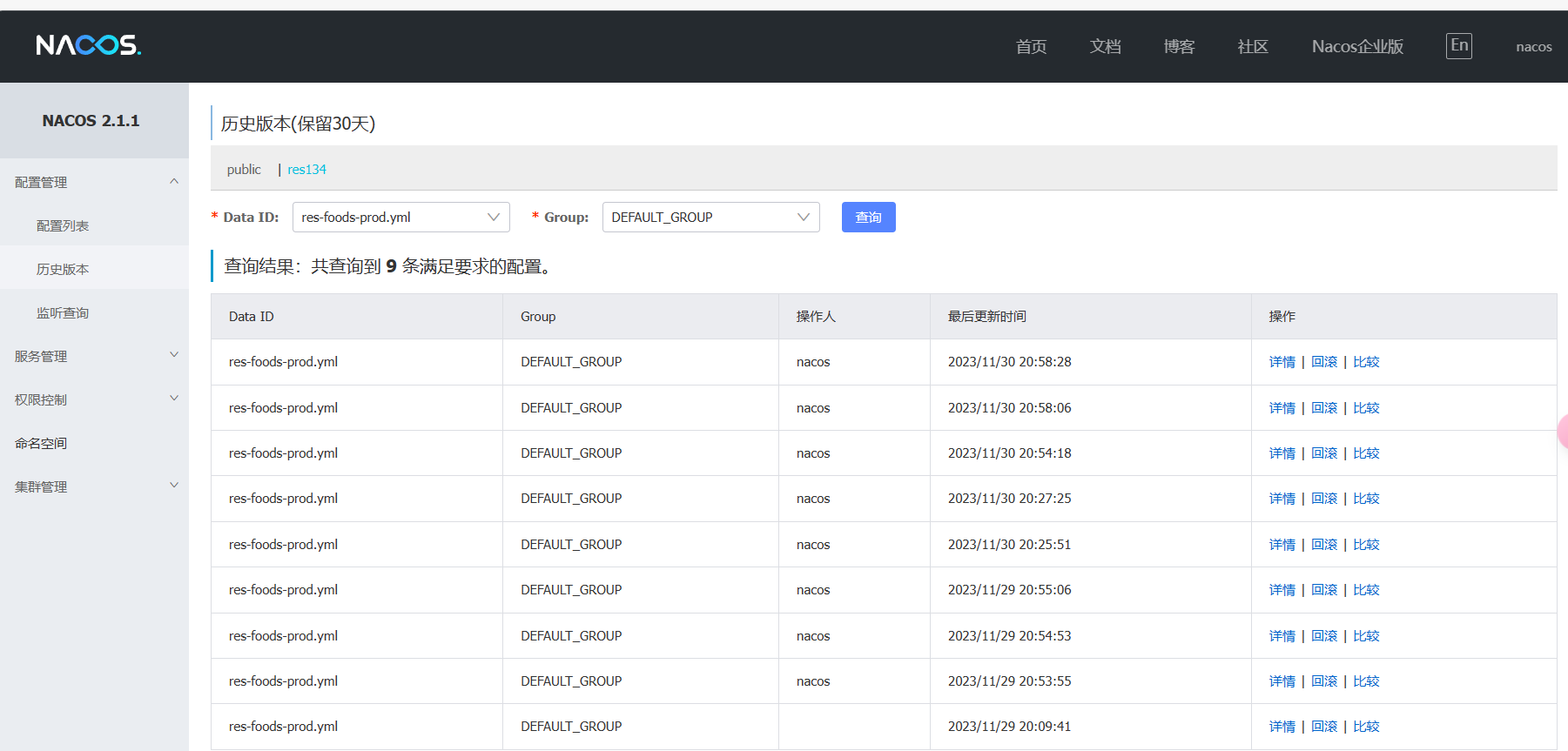
Task: Click 比较 for the 20:25:51 version
Action: click(1366, 545)
